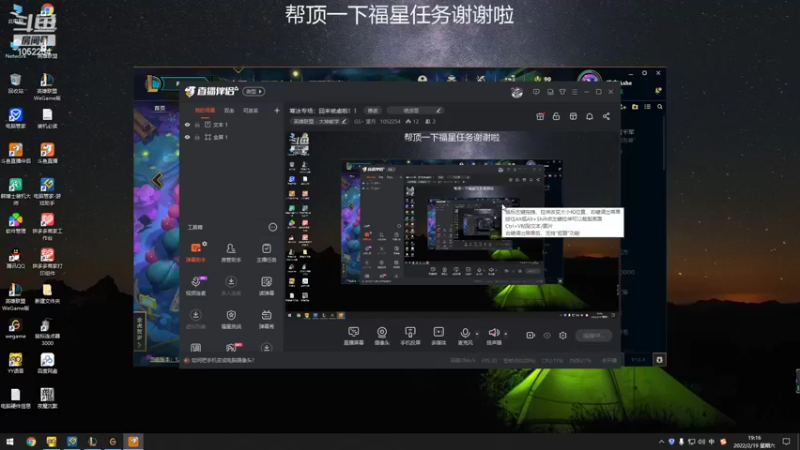This screenshot has height=450, width=800.
Task: Open 百度网盘 desktop icon
Action: click(47, 364)
